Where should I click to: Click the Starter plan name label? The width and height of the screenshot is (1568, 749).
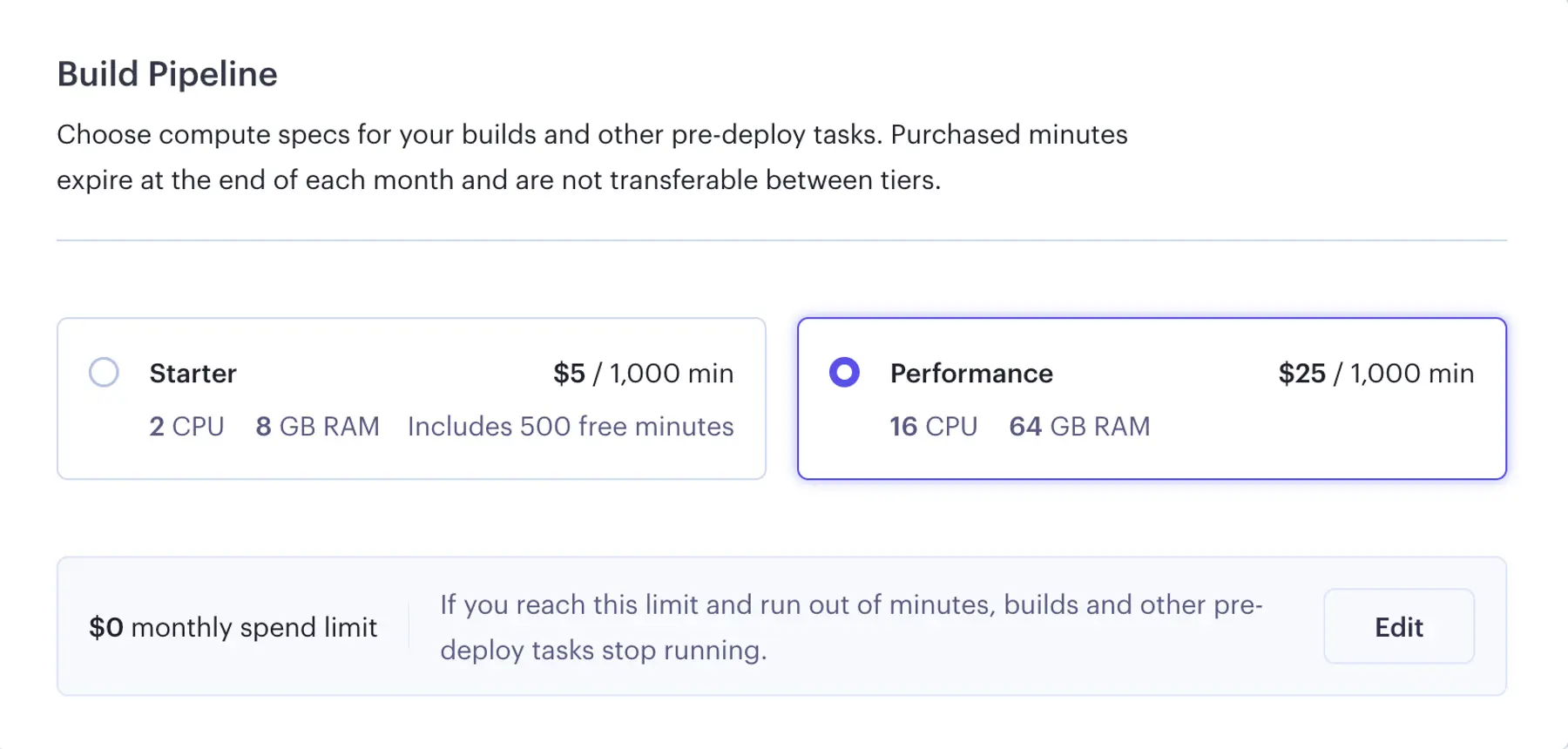pyautogui.click(x=193, y=373)
